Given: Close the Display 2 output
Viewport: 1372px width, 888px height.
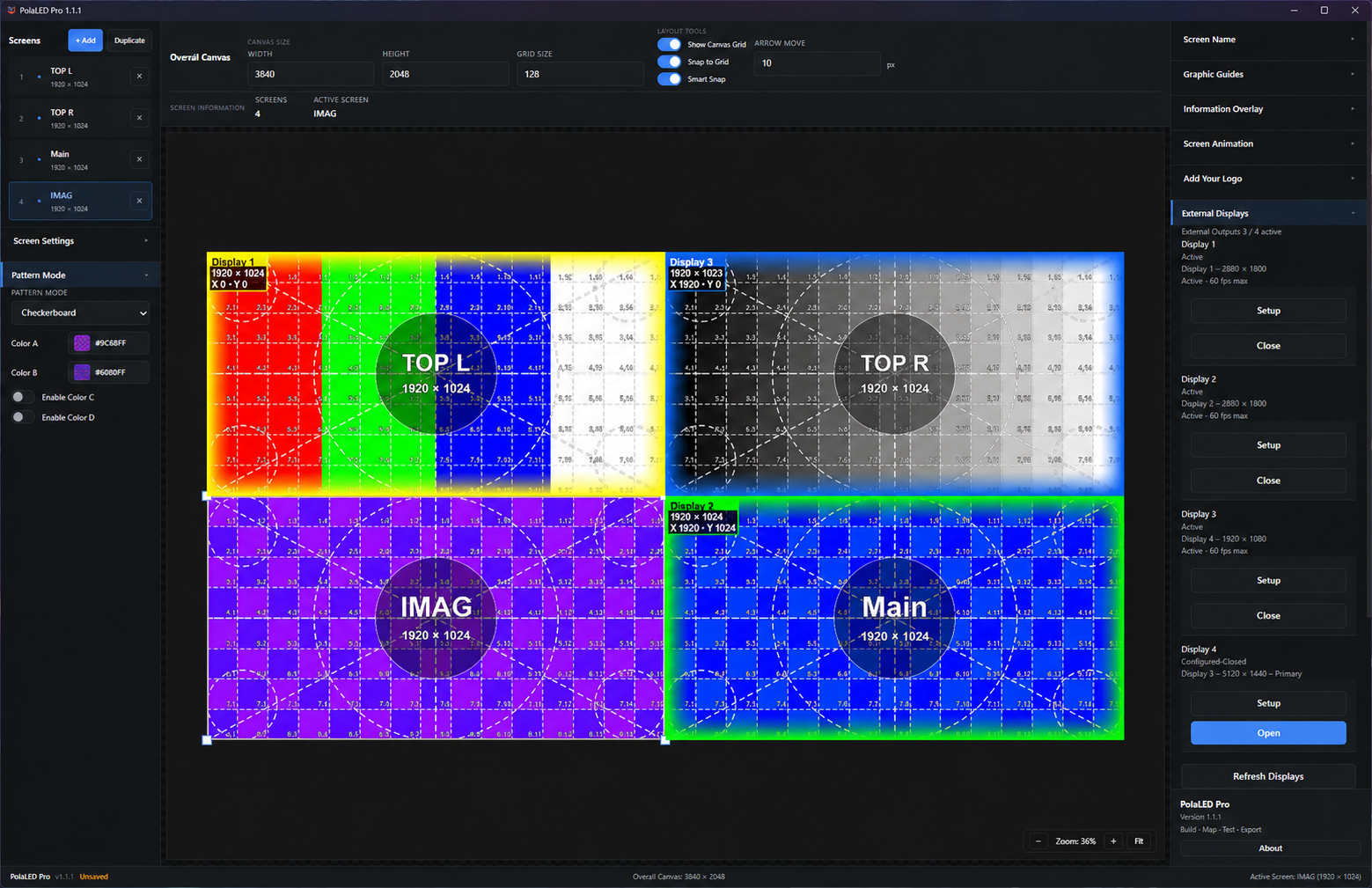Looking at the screenshot, I should click(x=1268, y=481).
